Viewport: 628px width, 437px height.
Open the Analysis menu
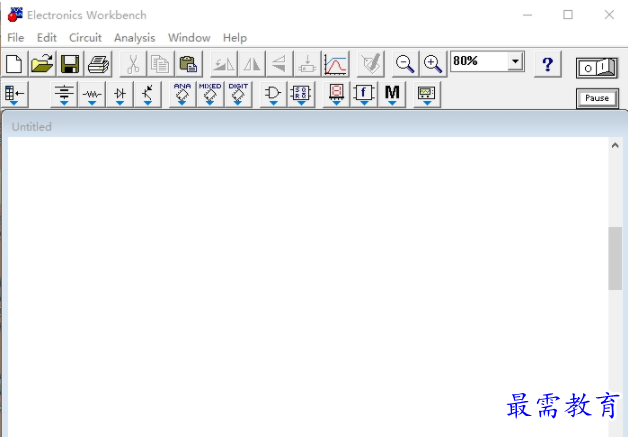(135, 38)
